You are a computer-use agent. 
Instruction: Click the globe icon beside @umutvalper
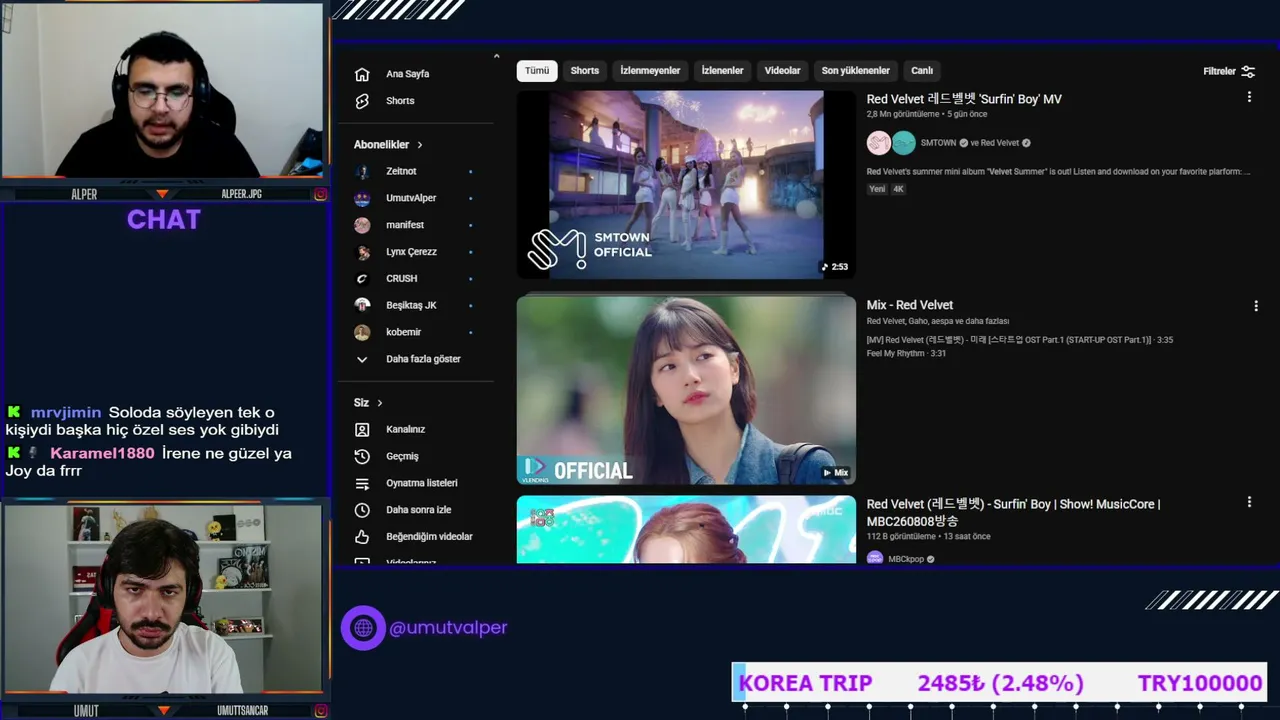pos(363,628)
